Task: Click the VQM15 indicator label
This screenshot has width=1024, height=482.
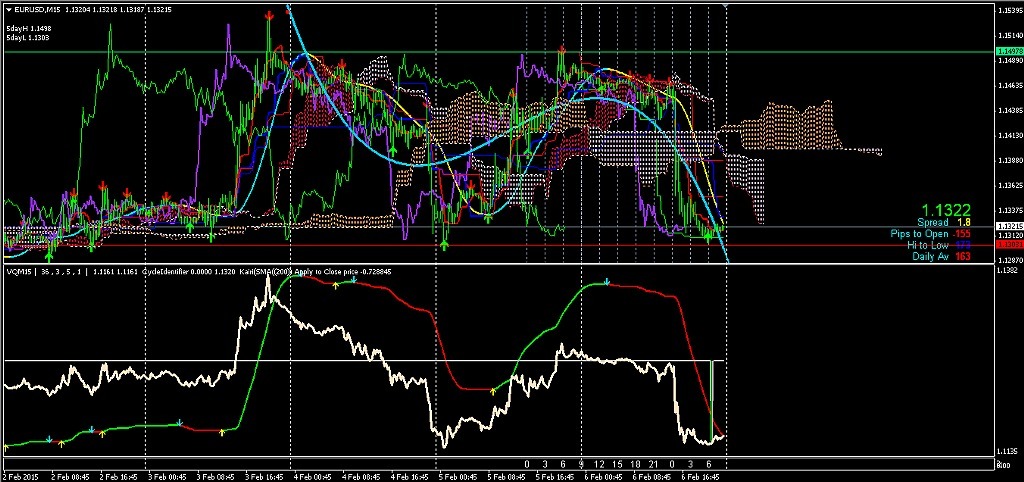Action: click(20, 271)
